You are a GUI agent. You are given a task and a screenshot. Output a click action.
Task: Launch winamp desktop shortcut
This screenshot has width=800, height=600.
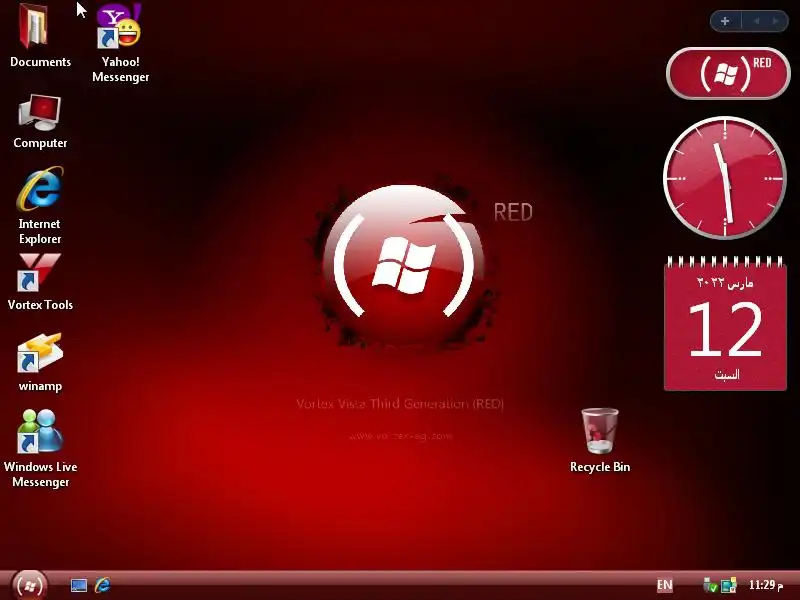(40, 363)
